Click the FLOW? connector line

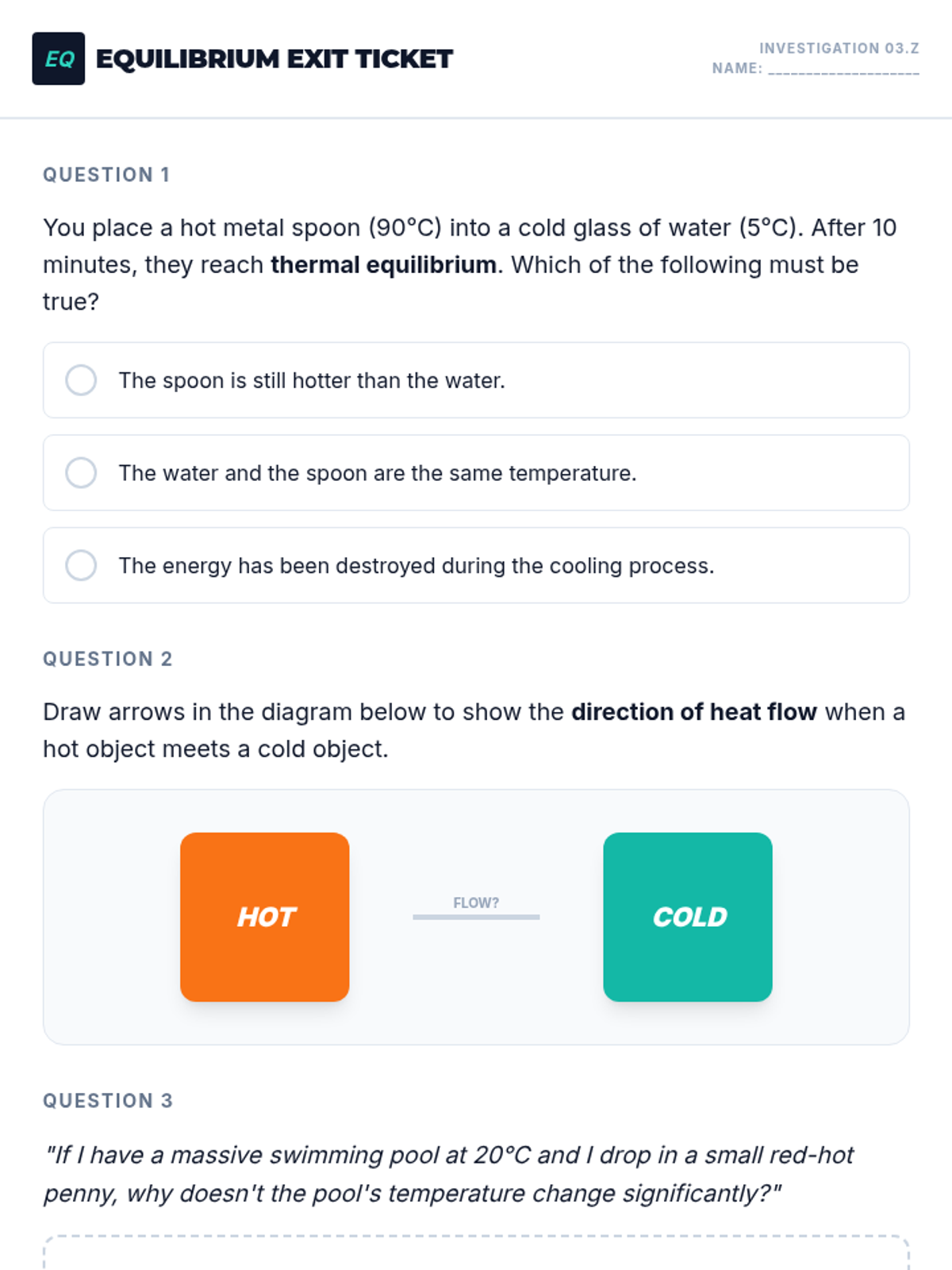(x=476, y=918)
